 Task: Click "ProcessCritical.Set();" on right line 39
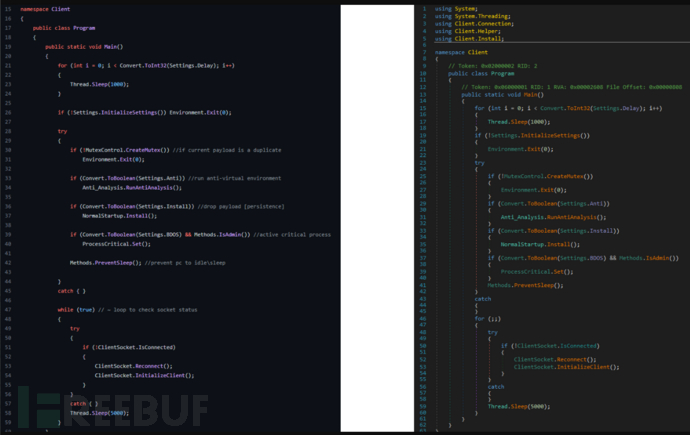tap(537, 272)
